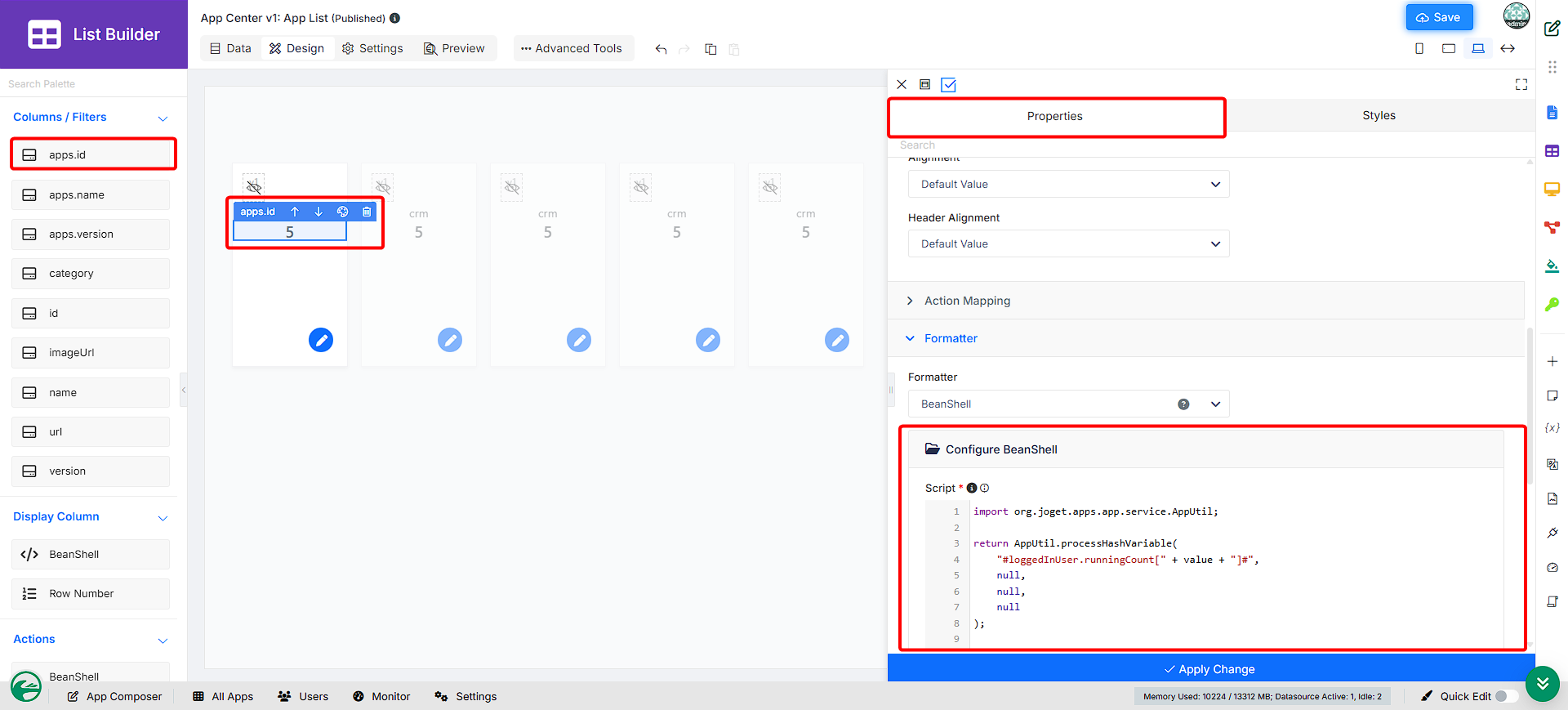Image resolution: width=1568 pixels, height=710 pixels.
Task: Click the Apply Change button
Action: (1210, 668)
